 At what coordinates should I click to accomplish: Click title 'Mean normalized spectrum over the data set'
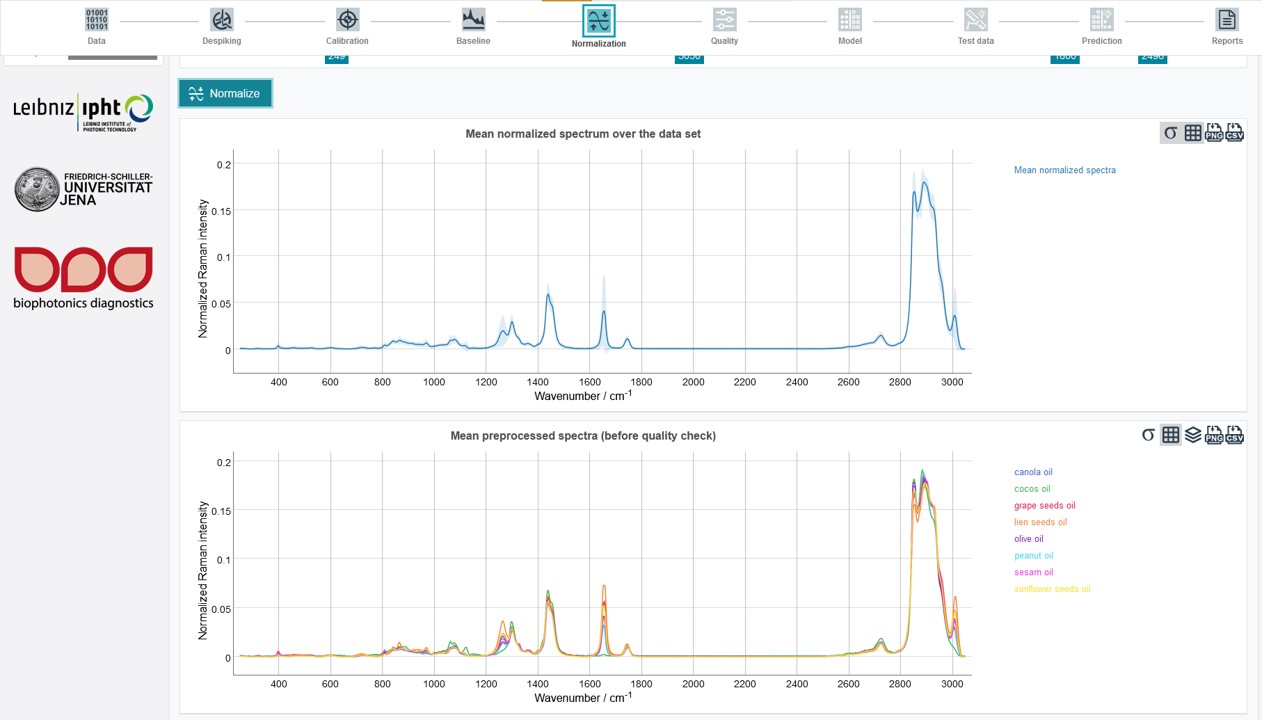pos(583,134)
